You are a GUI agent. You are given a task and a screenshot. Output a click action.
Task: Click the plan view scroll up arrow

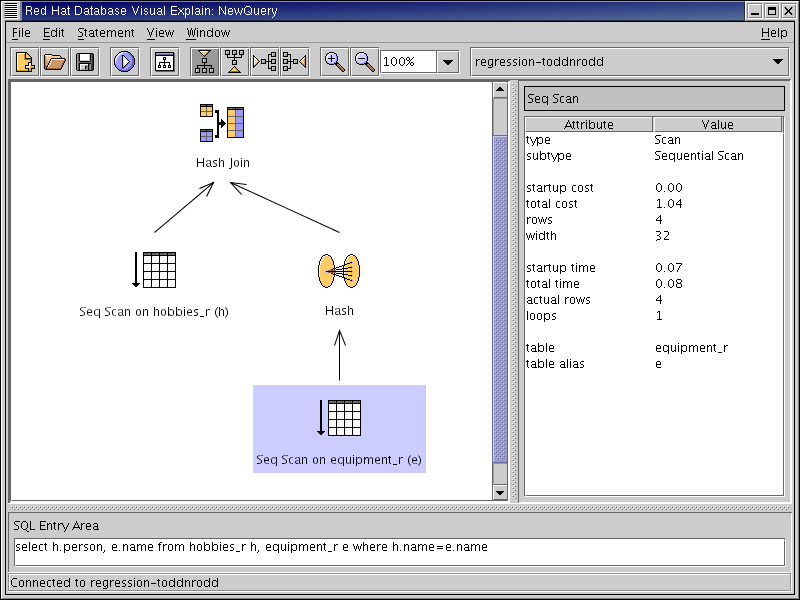(x=500, y=89)
